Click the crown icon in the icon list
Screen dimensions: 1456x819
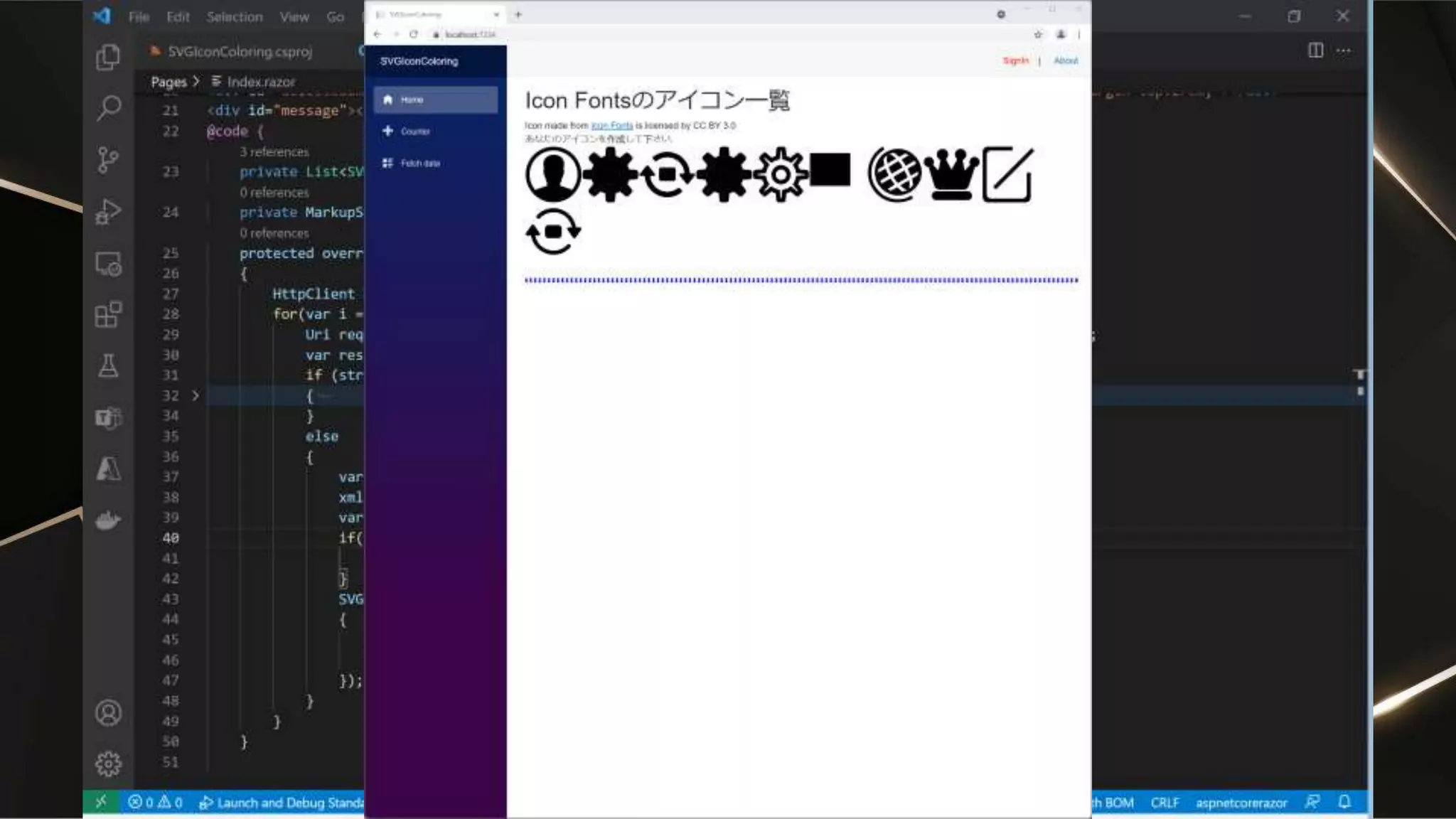coord(951,174)
